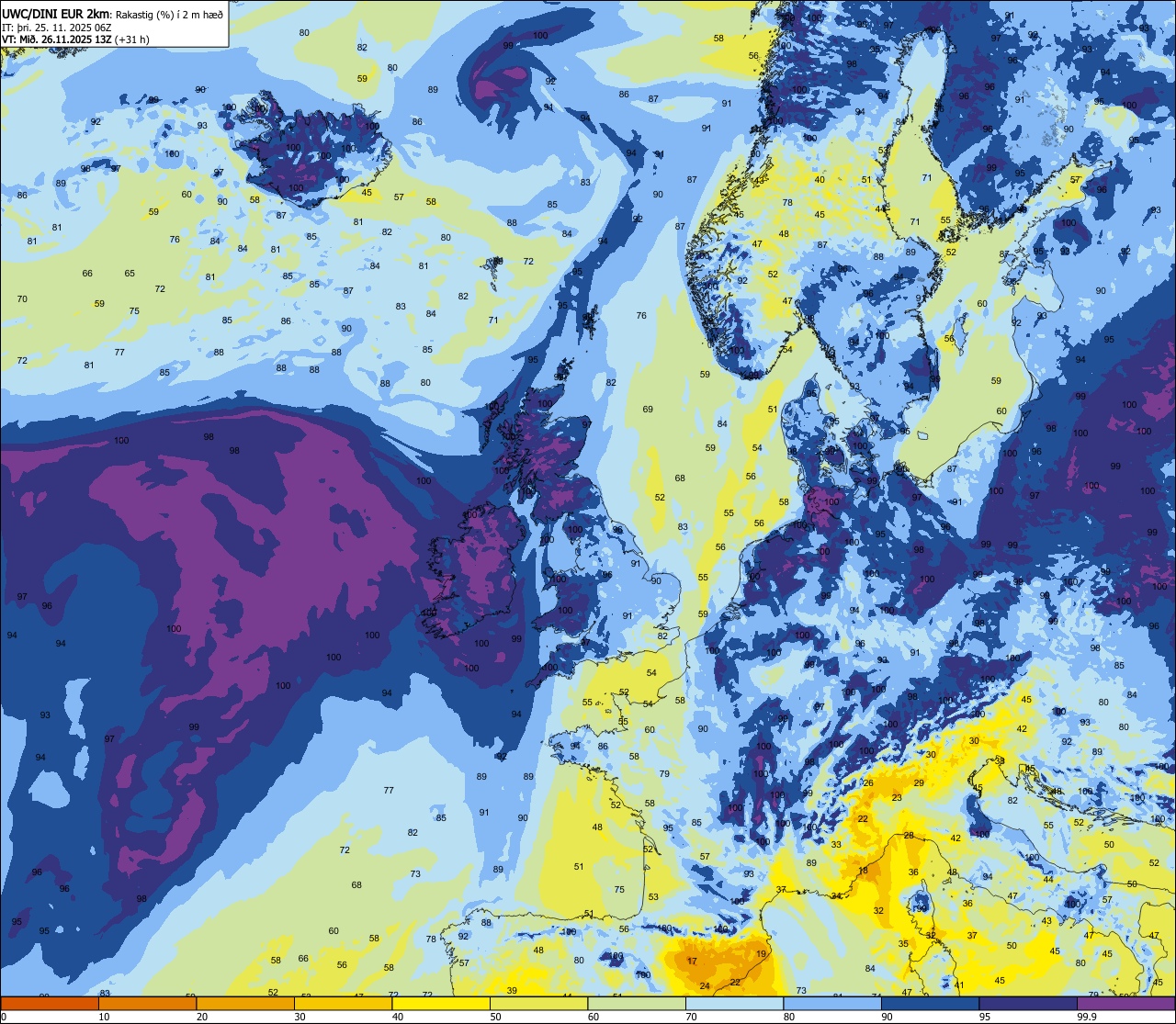This screenshot has width=1176, height=1024.
Task: Click the 30–40 amber legend swatch
Action: (x=343, y=1004)
